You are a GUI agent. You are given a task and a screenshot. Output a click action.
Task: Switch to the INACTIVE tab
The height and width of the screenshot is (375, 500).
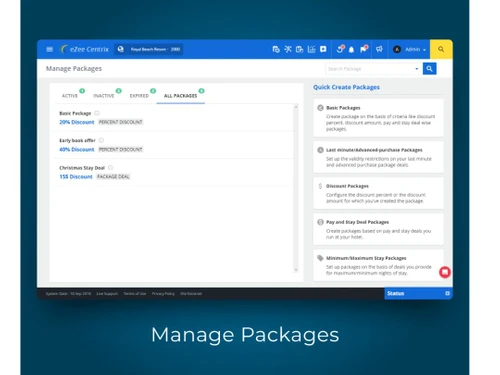[x=104, y=96]
